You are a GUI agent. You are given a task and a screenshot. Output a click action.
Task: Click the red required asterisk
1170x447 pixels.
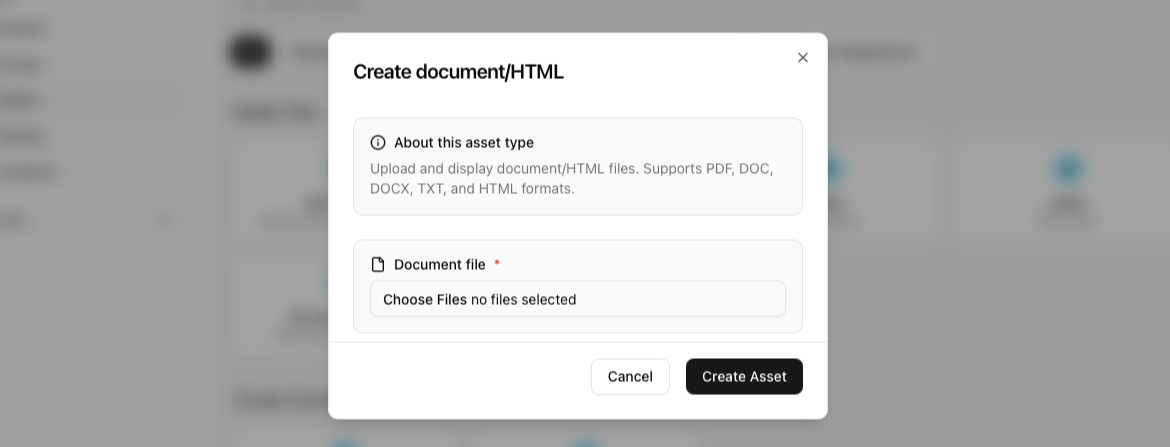(x=497, y=264)
